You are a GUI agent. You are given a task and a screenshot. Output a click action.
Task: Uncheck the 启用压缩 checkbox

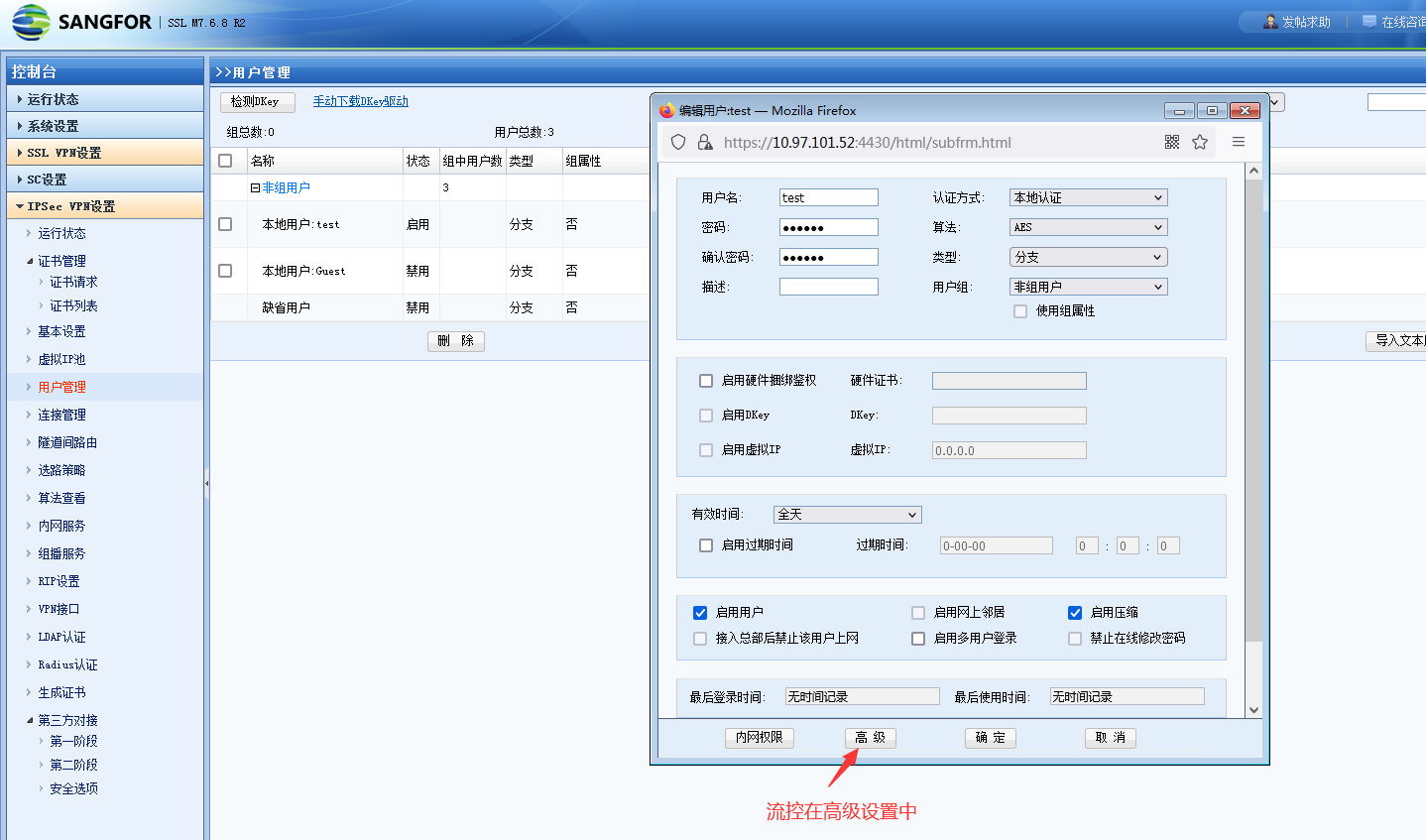(1075, 613)
